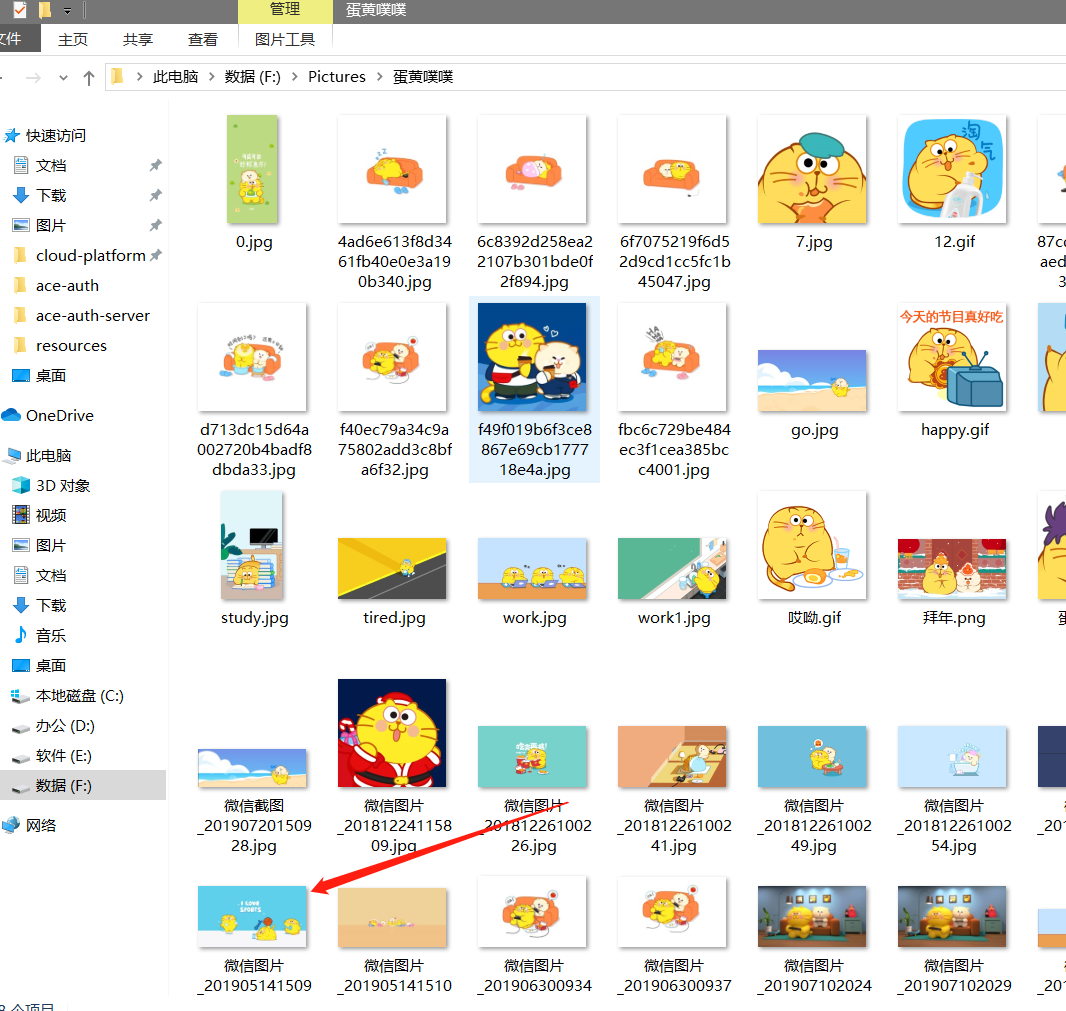Screen dimensions: 1066x1011
Task: Select 快速访问 in the navigation pane
Action: pyautogui.click(x=56, y=135)
